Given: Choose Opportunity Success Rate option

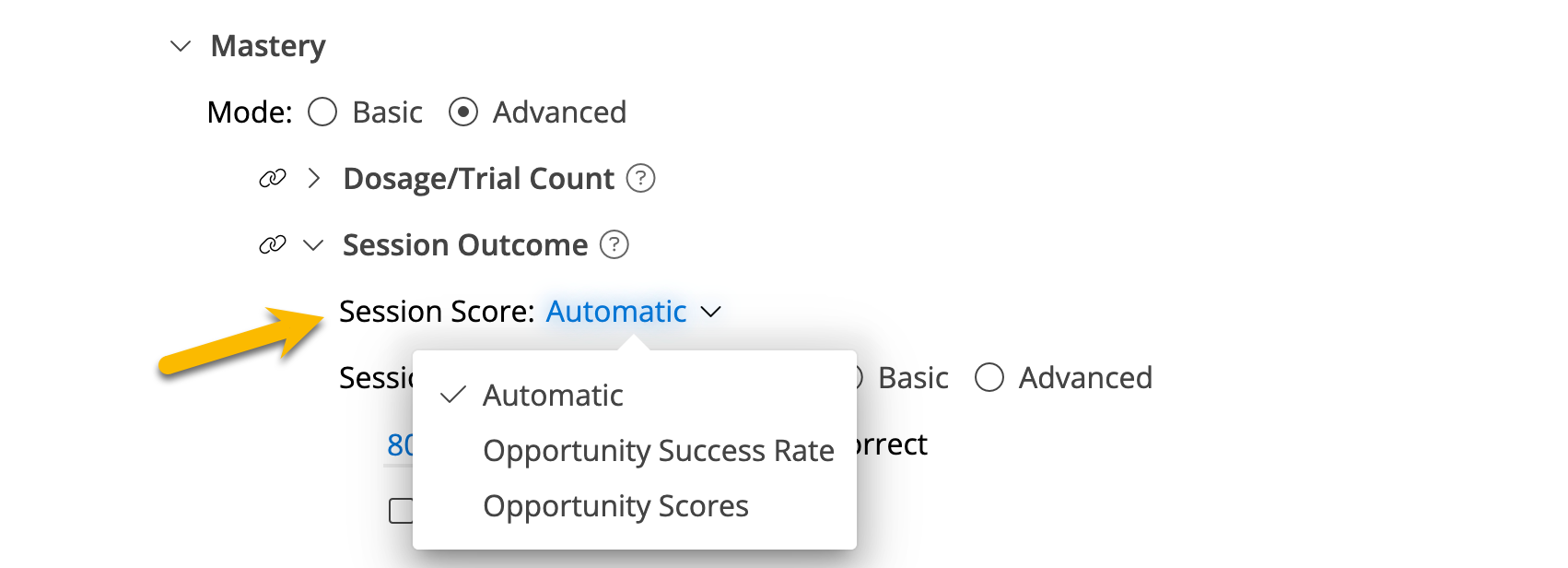Looking at the screenshot, I should (659, 451).
